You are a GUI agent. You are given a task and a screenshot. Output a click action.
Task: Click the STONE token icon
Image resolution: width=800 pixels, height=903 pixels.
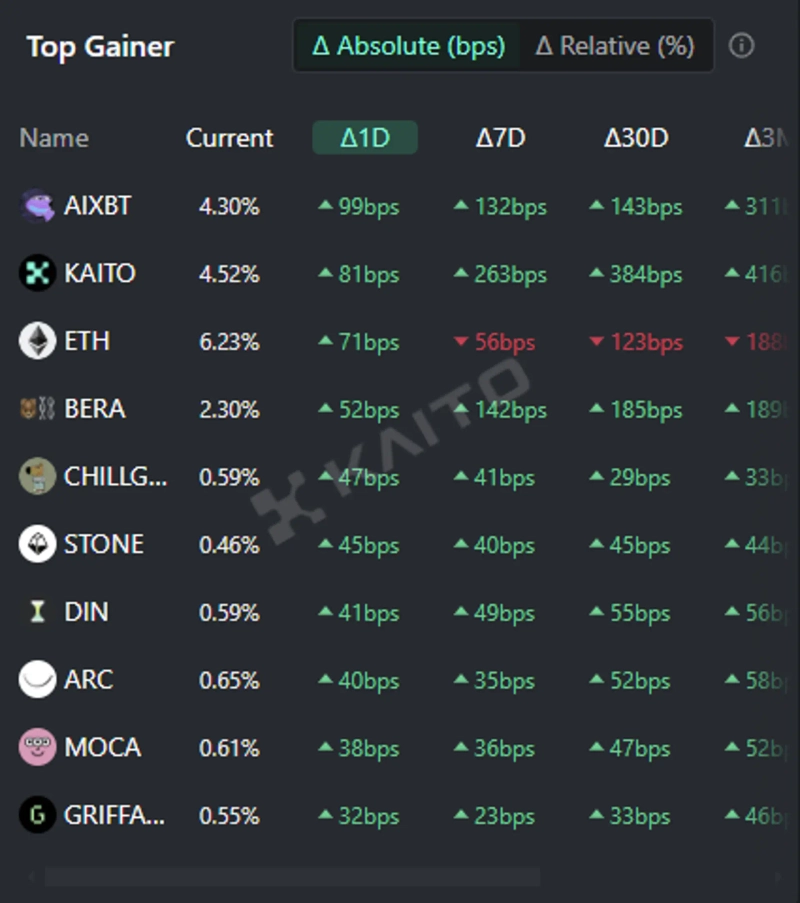37,544
